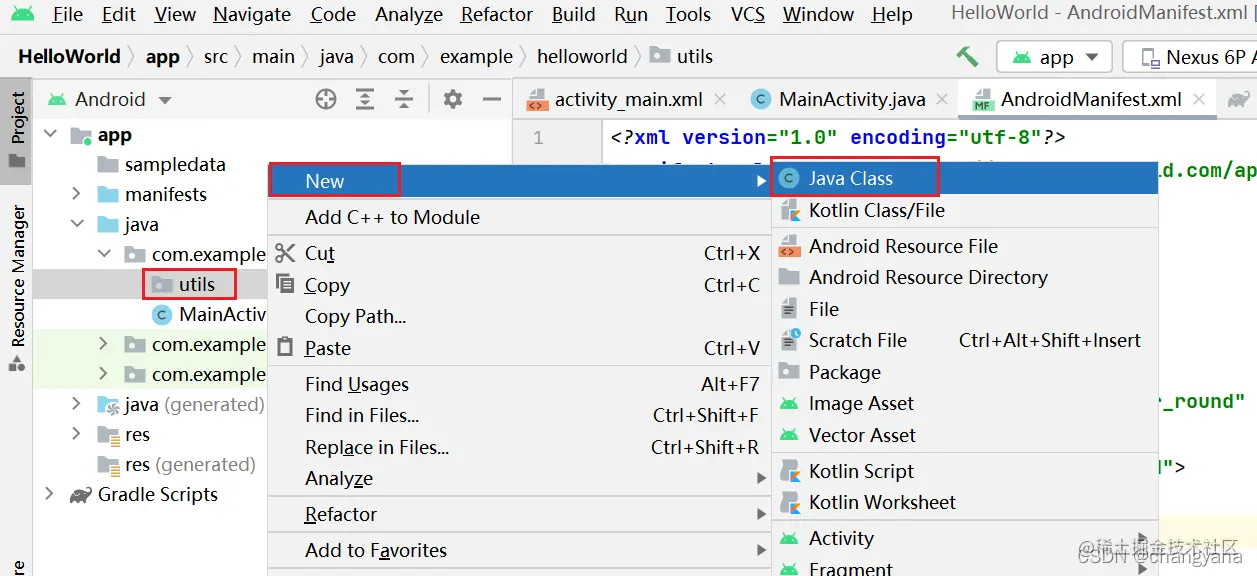Click the HelloWorld project breadcrumb
Viewport: 1257px width, 576px height.
(69, 57)
